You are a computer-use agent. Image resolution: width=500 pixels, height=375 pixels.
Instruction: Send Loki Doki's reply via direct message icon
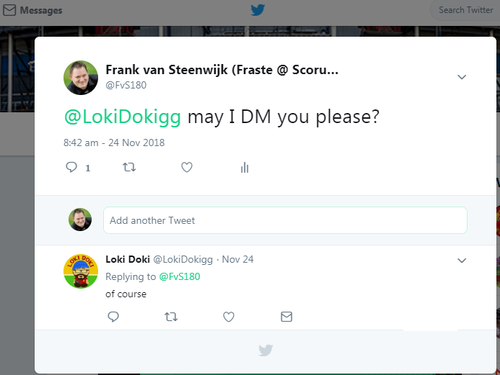[x=286, y=316]
